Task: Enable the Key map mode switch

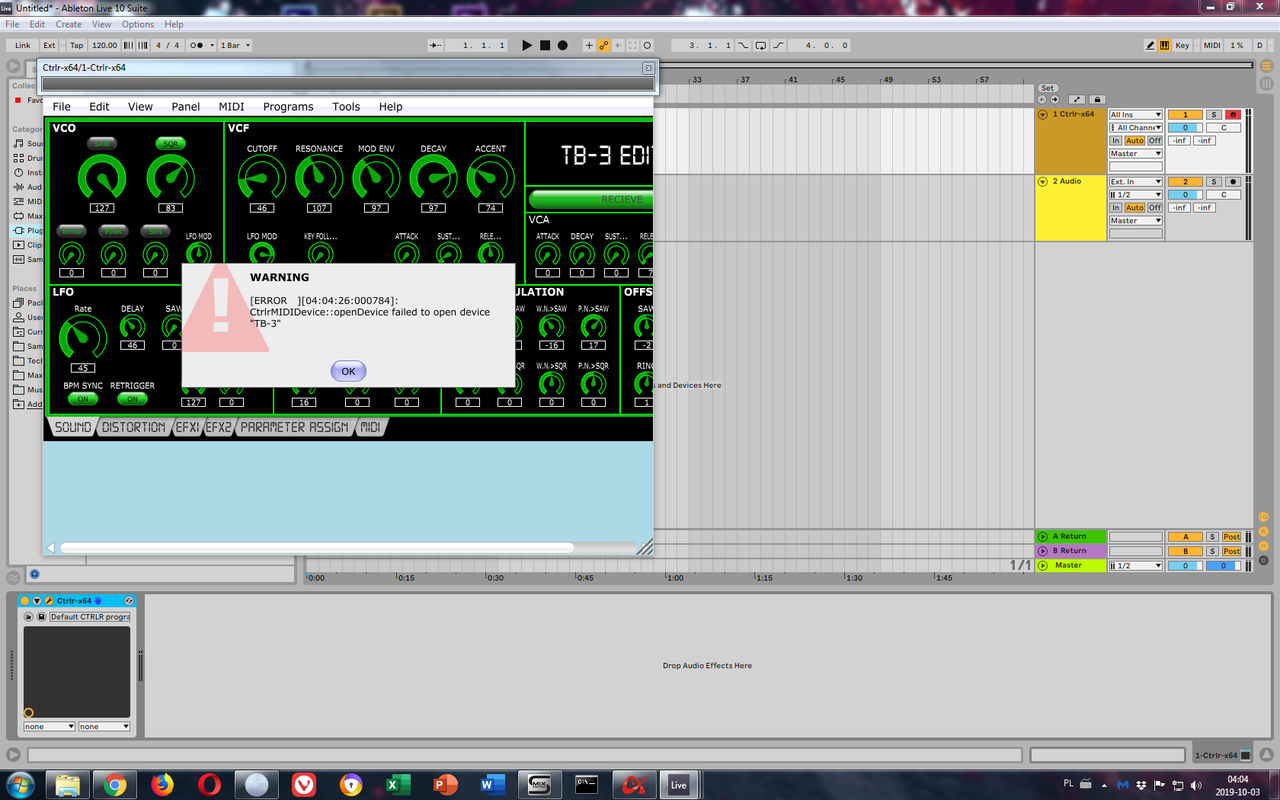Action: pyautogui.click(x=1183, y=45)
